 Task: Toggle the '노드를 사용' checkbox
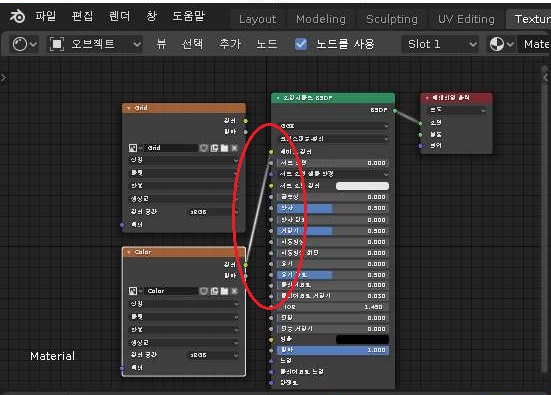(x=301, y=44)
